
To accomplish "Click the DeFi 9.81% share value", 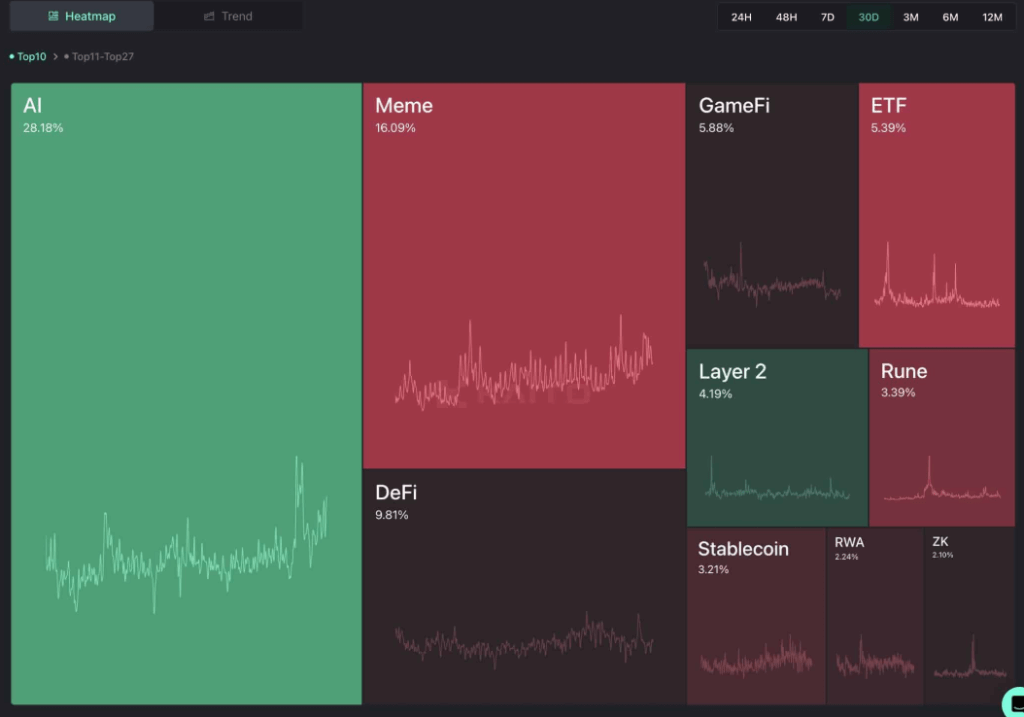I will pos(392,515).
